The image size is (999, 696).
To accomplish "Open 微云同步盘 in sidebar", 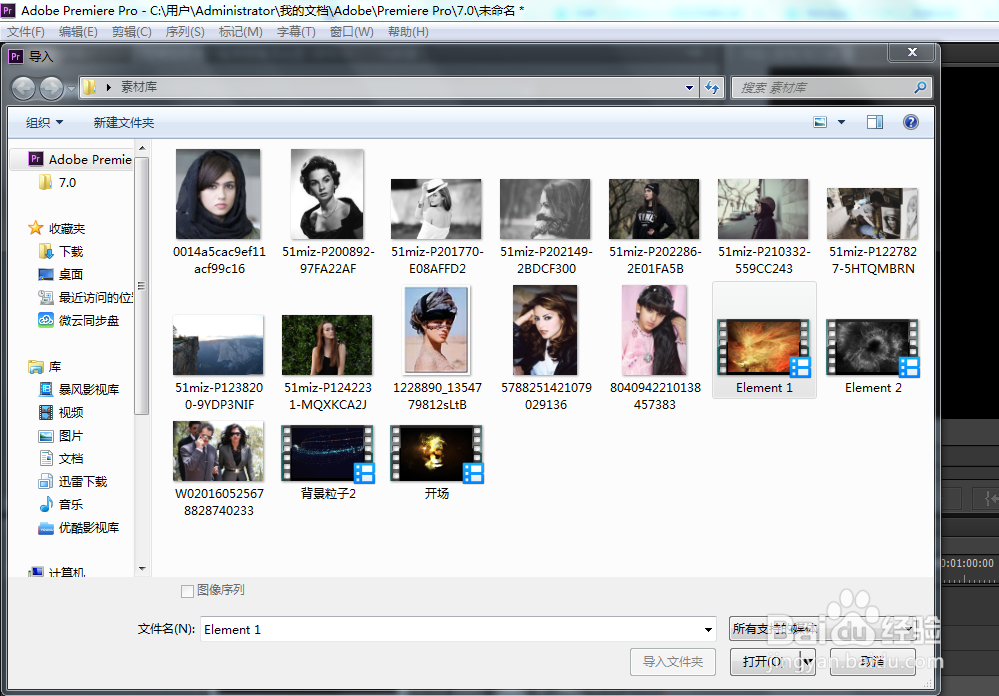I will [78, 321].
